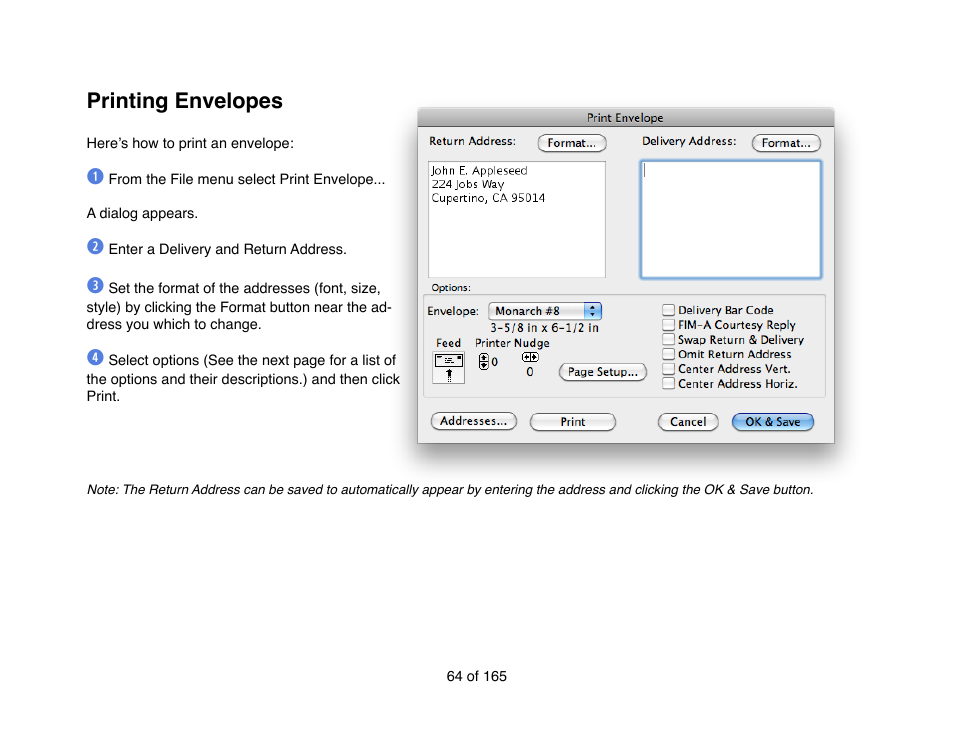Click the envelope Feed orientation icon
Screen dimensions: 954x738
(x=448, y=369)
